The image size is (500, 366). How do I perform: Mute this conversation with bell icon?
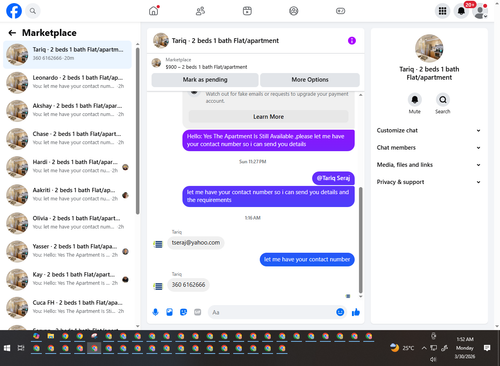(415, 99)
